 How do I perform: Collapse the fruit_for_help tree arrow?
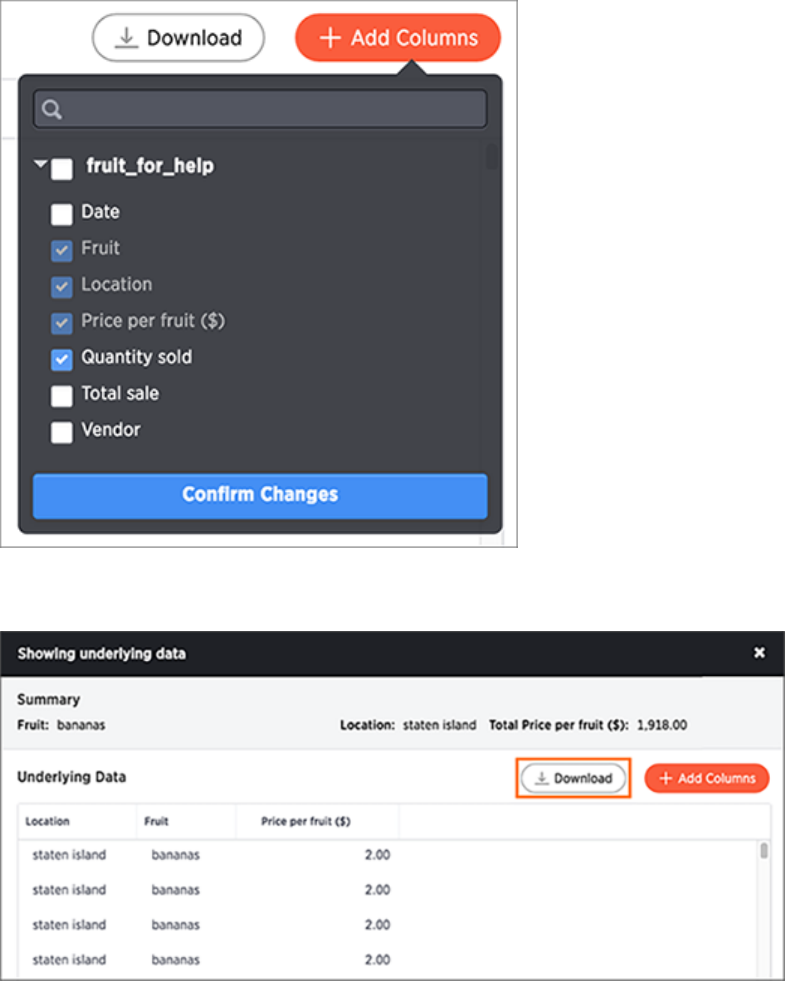[41, 164]
